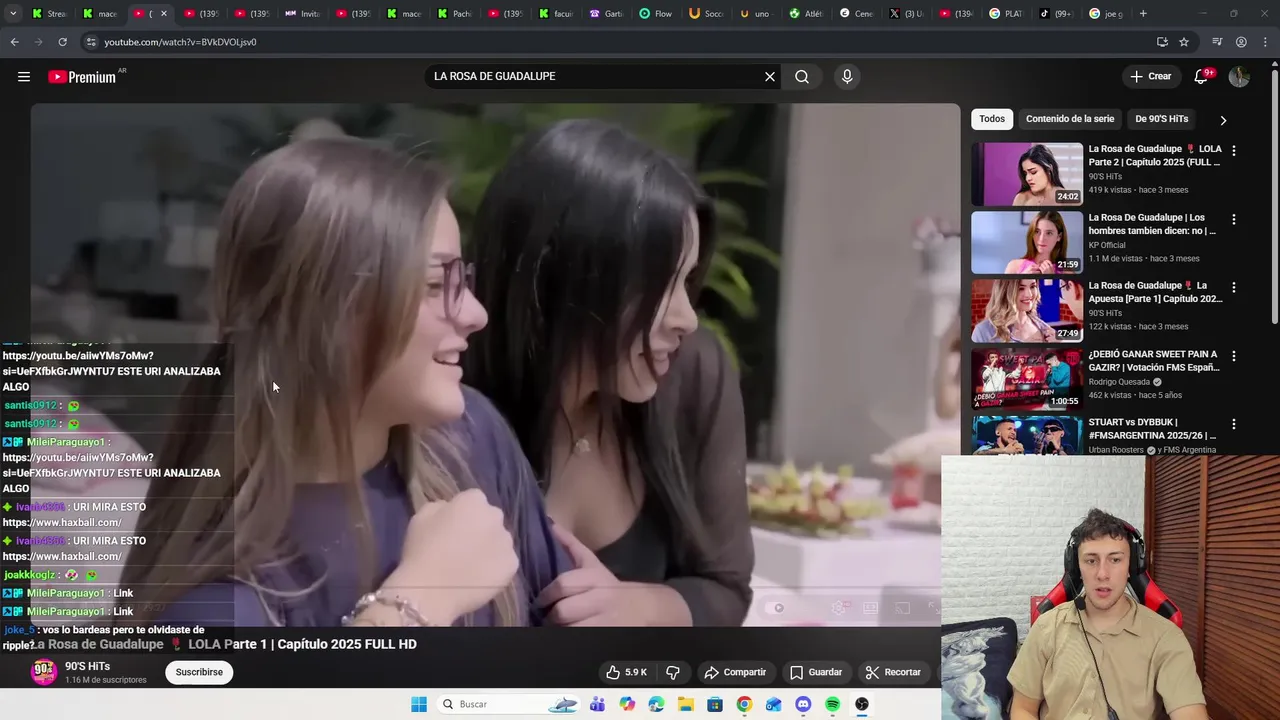The image size is (1280, 720).
Task: Open the YouTube hamburger guide menu
Action: pos(24,77)
